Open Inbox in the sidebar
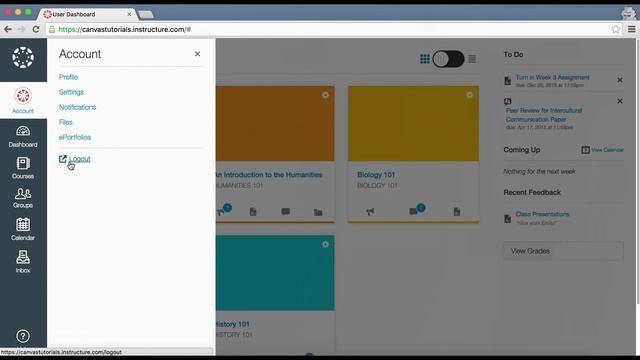Image resolution: width=640 pixels, height=360 pixels. [23, 262]
